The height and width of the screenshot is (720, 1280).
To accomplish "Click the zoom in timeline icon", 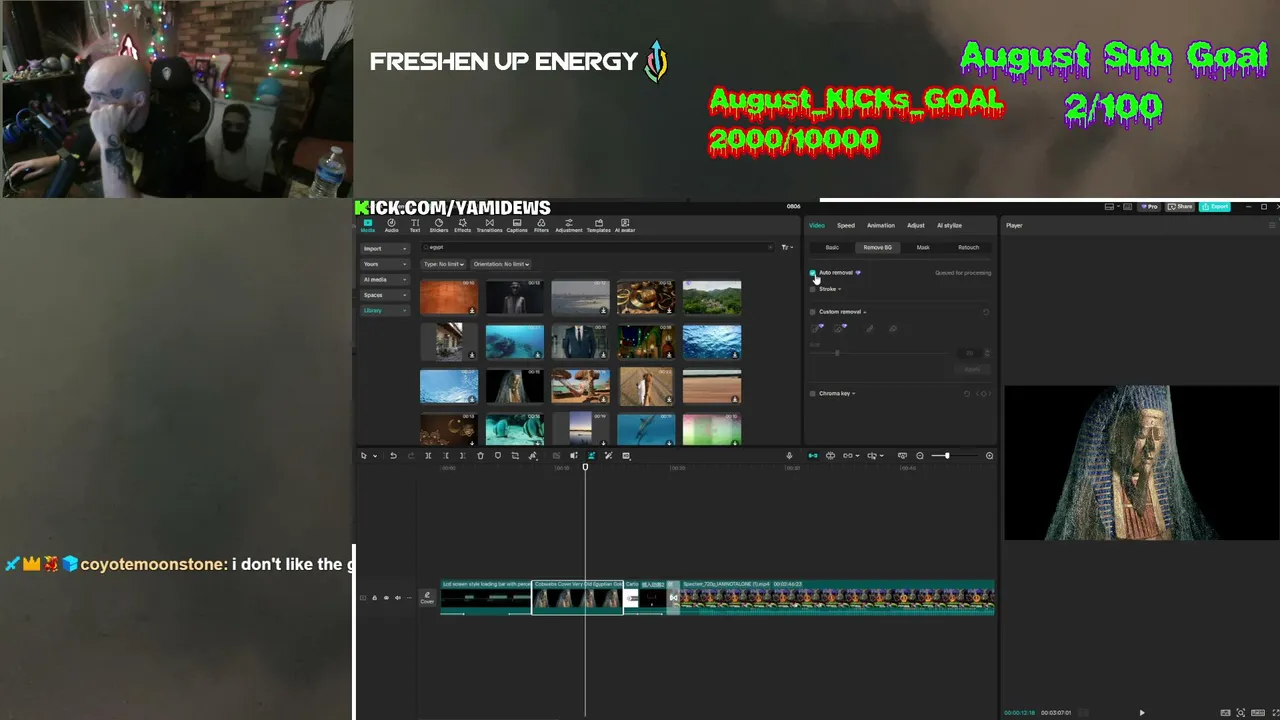I will pos(989,456).
